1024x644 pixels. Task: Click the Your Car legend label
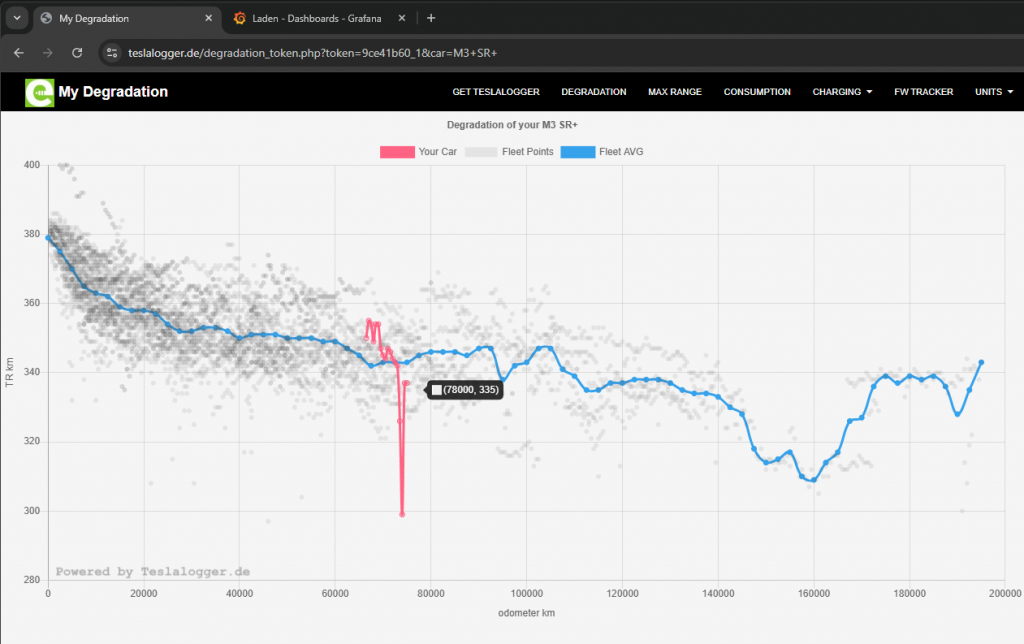(438, 152)
